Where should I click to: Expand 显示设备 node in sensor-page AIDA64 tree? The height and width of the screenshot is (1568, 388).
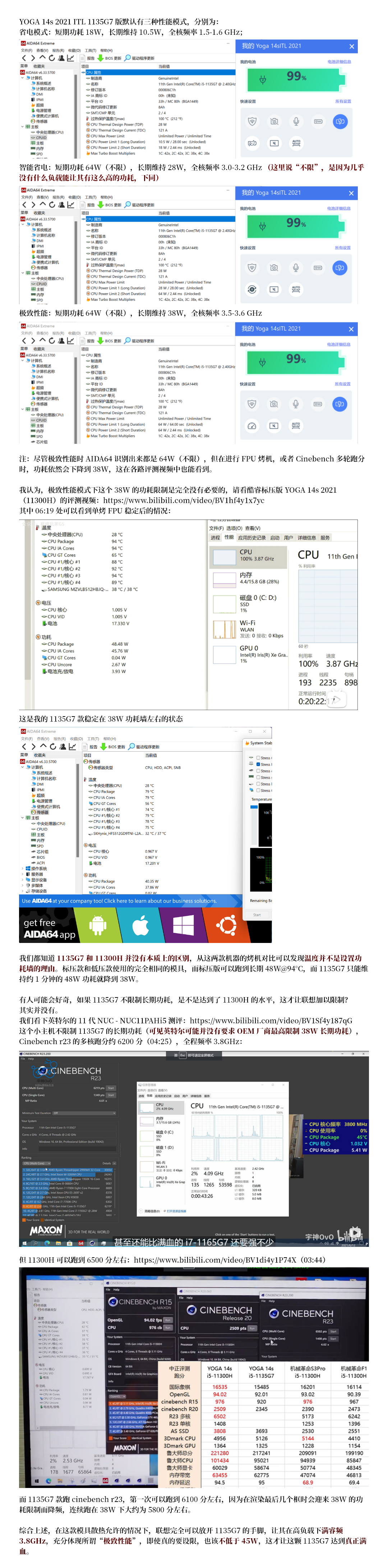(23, 879)
